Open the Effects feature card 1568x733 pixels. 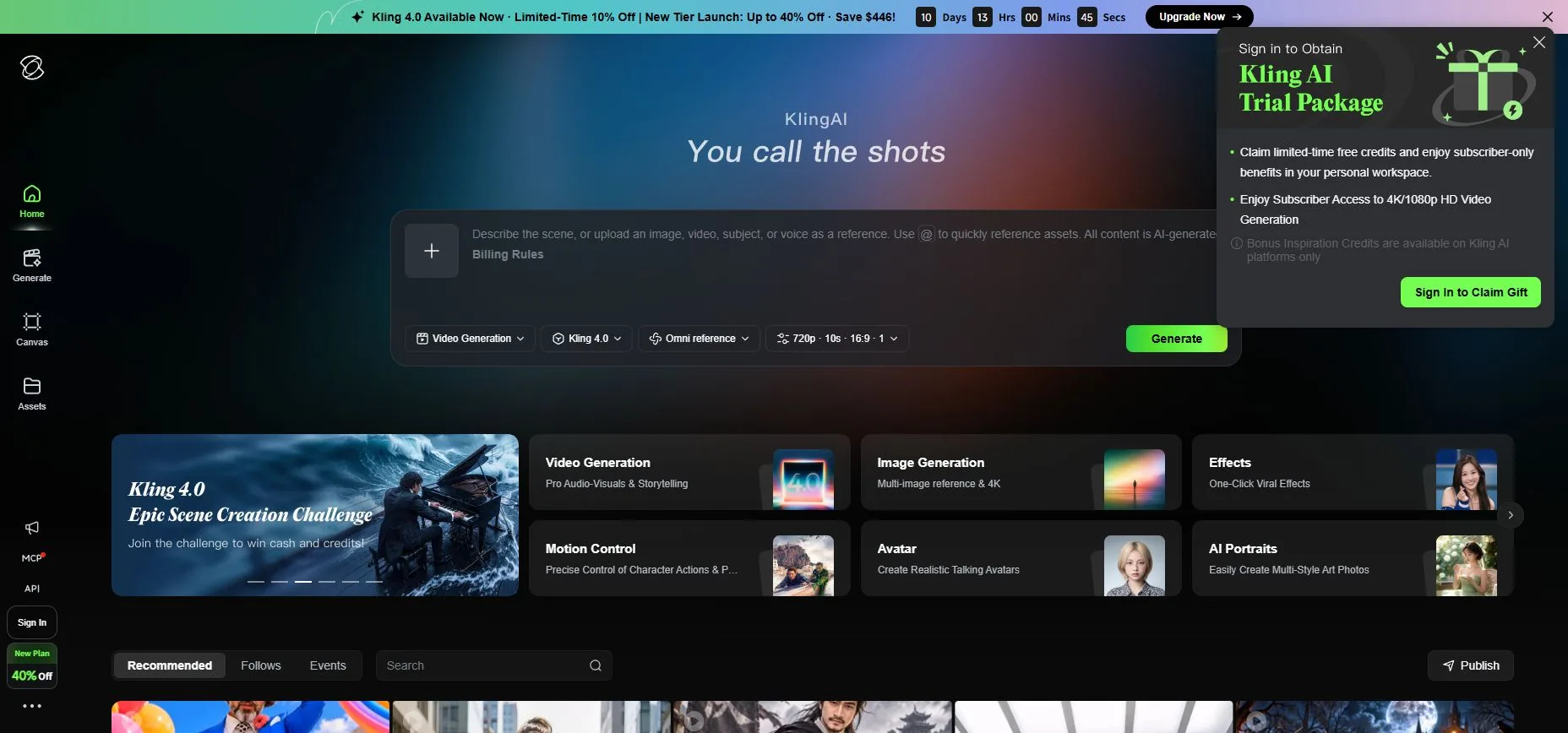click(x=1353, y=472)
